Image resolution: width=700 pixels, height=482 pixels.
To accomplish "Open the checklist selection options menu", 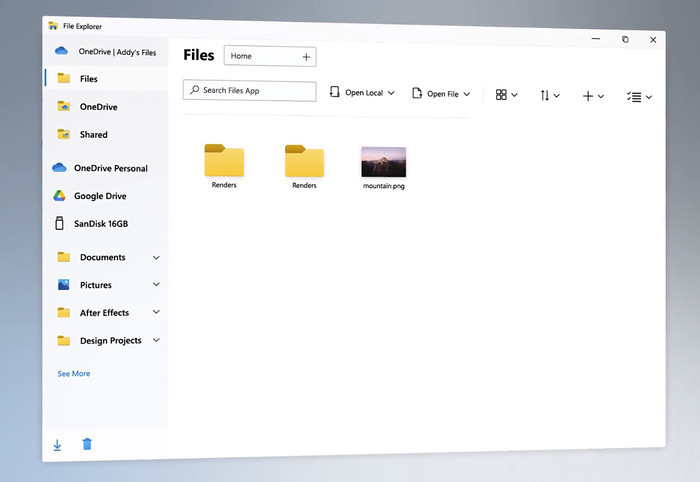I will point(638,96).
